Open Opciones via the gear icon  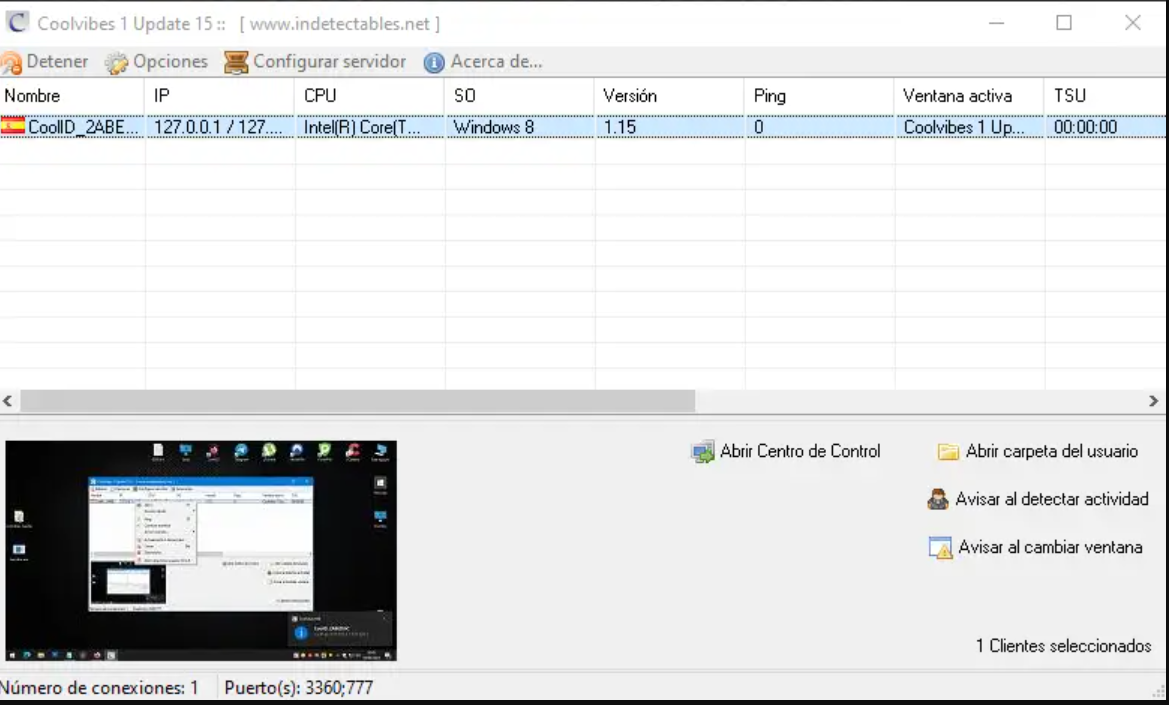(117, 63)
